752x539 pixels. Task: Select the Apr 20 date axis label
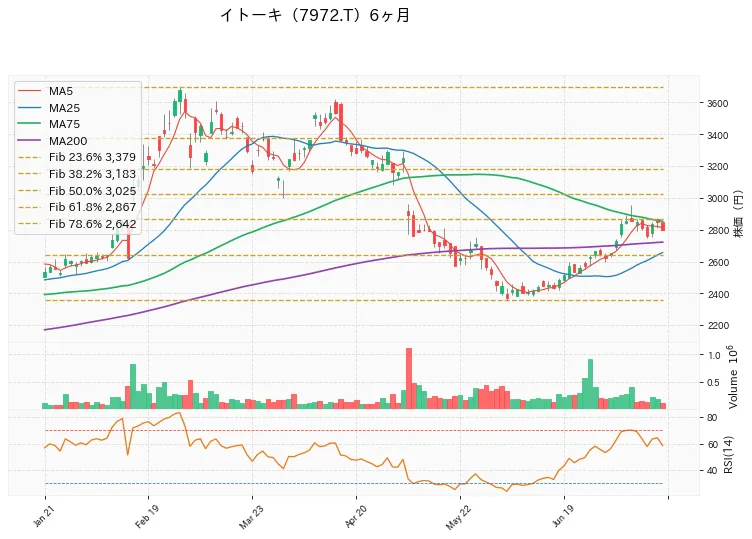coord(355,516)
